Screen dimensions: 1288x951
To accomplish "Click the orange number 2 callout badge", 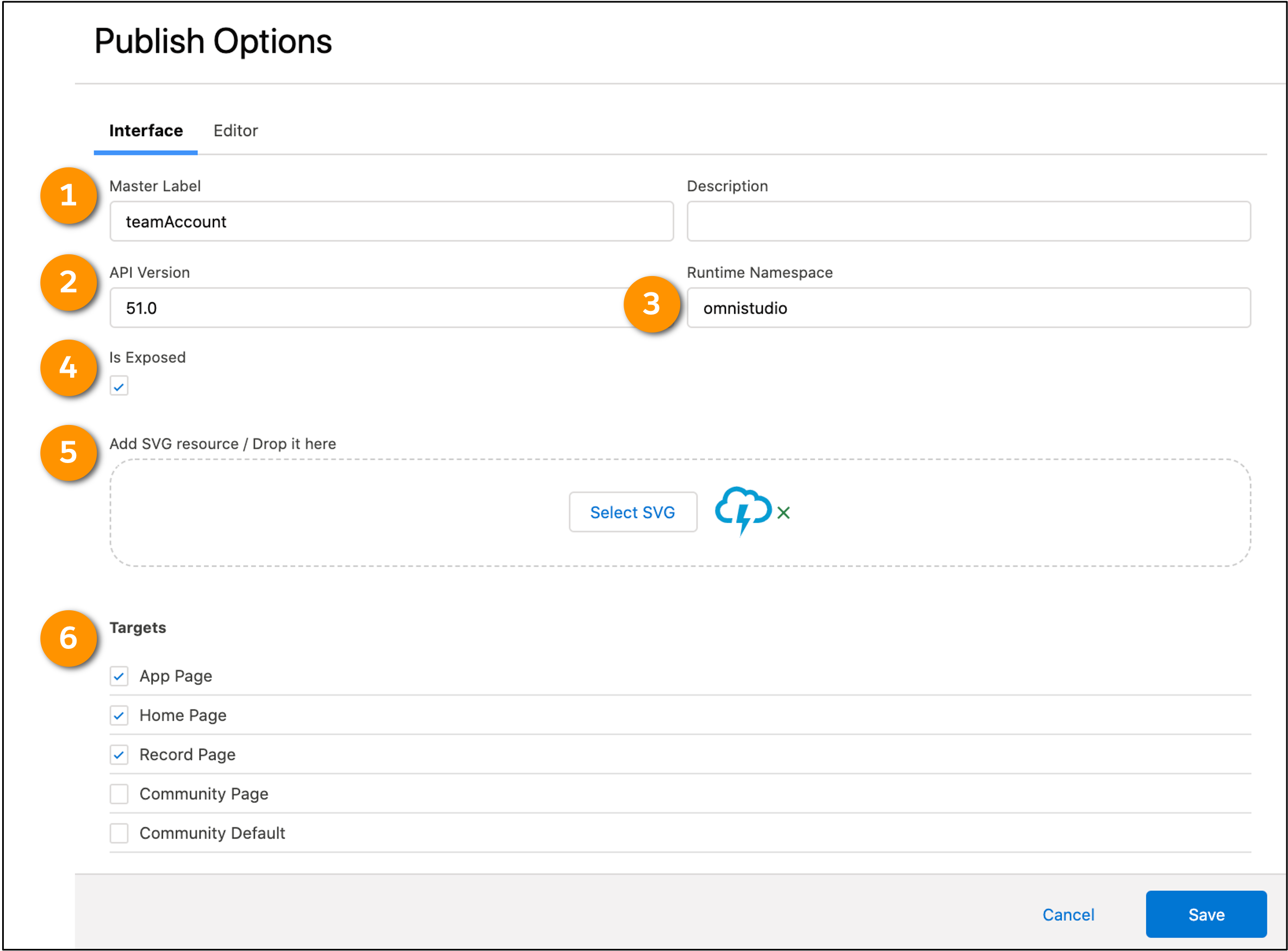I will (69, 282).
